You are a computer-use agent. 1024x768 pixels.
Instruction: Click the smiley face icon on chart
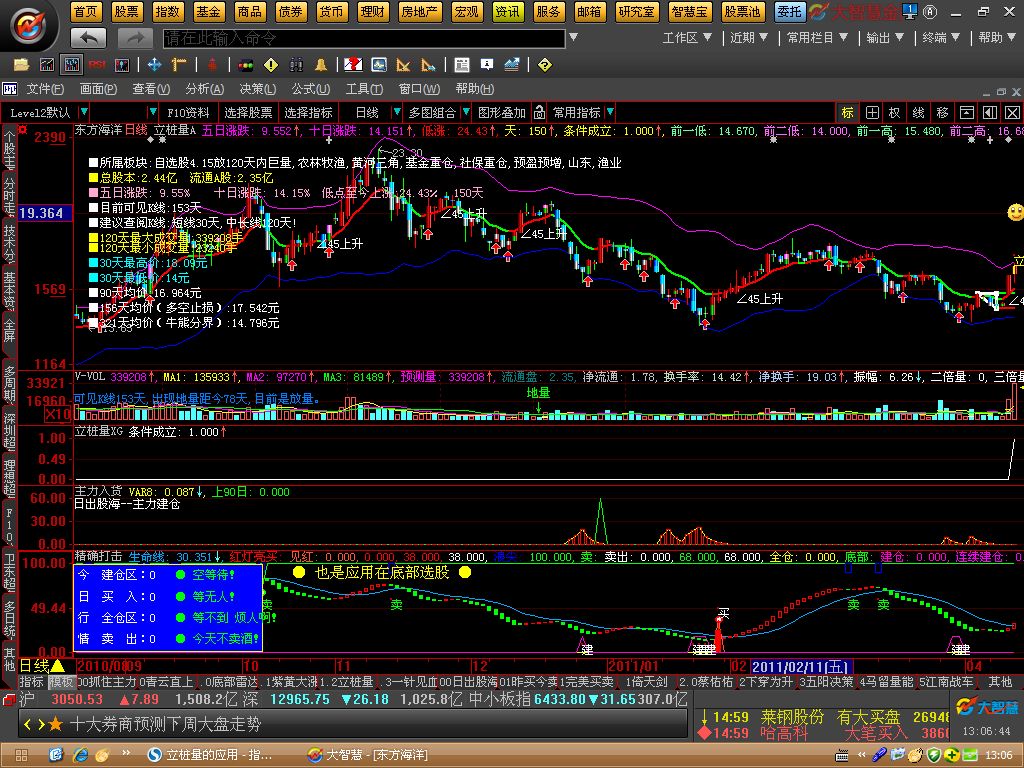click(1014, 212)
